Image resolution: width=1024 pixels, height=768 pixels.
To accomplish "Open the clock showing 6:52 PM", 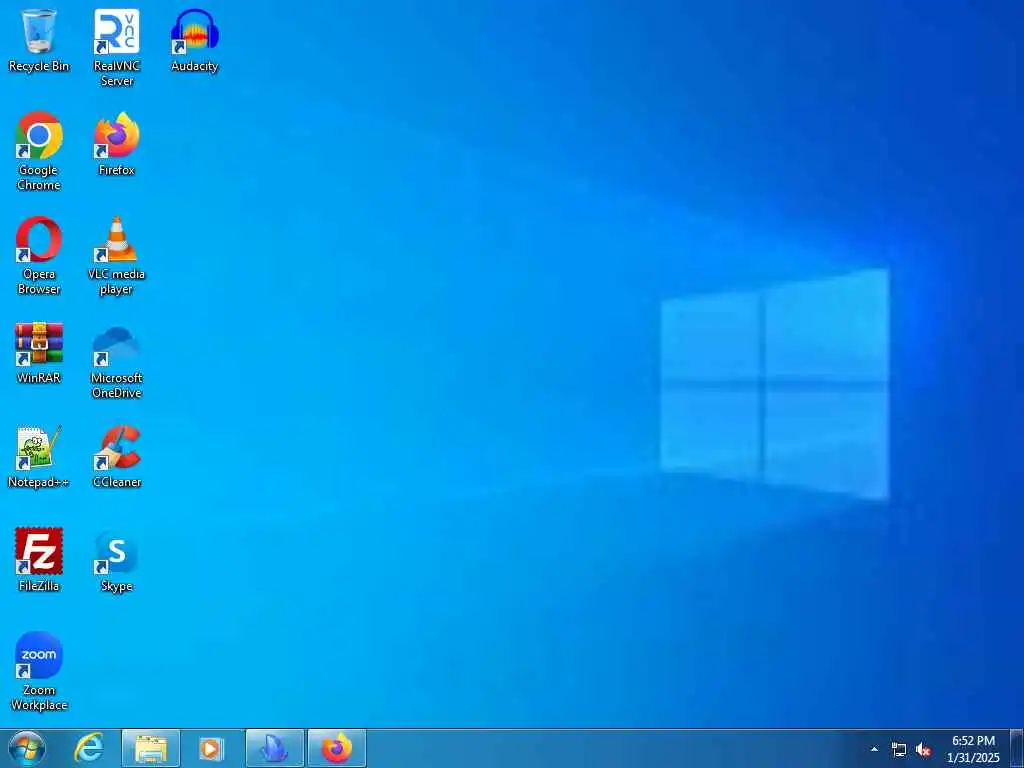I will (x=973, y=749).
